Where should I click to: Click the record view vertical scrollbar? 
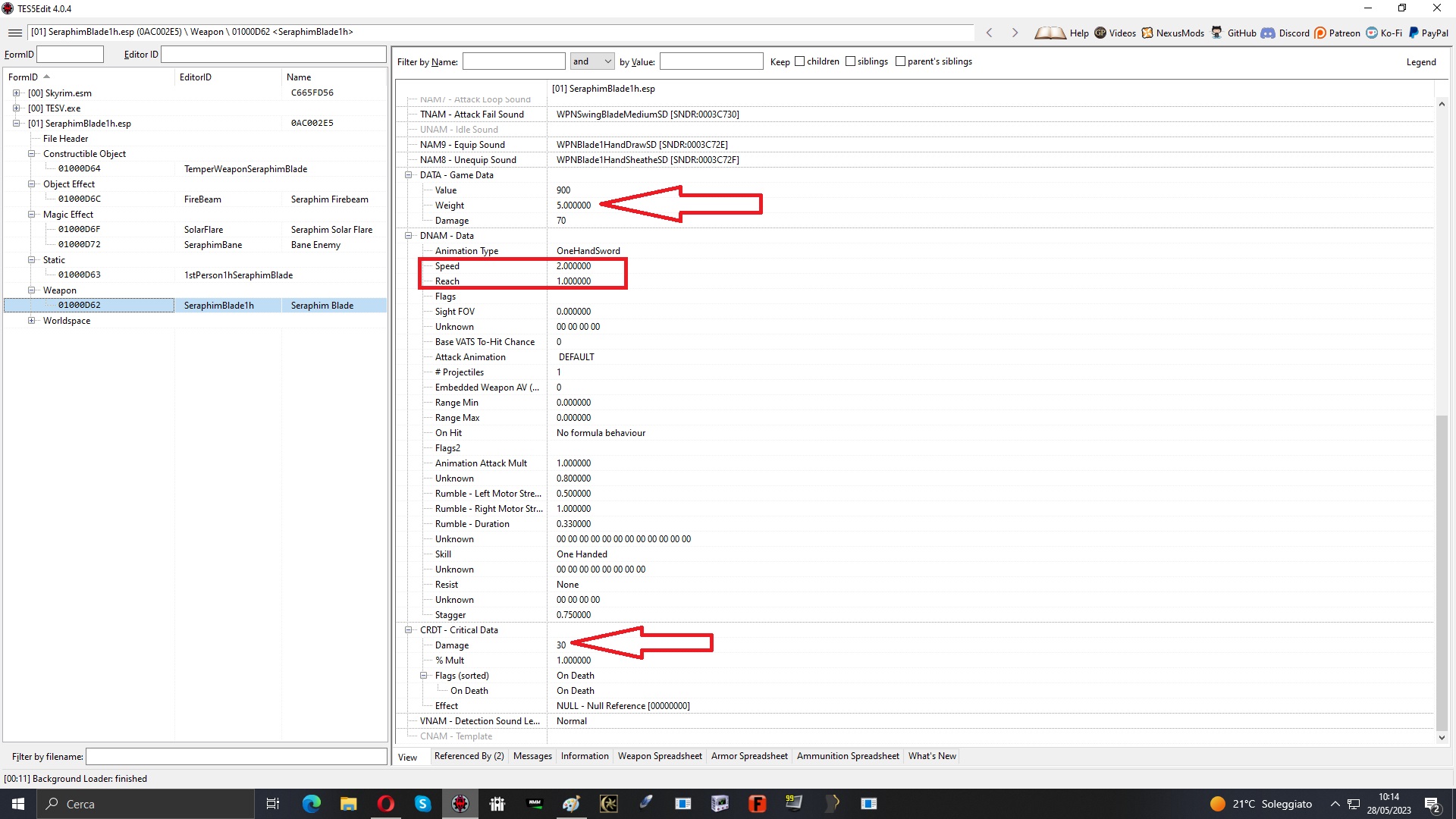coord(1442,573)
